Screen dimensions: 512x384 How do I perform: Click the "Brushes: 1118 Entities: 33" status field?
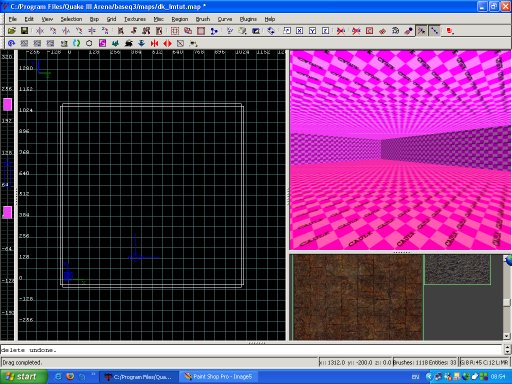pos(425,362)
